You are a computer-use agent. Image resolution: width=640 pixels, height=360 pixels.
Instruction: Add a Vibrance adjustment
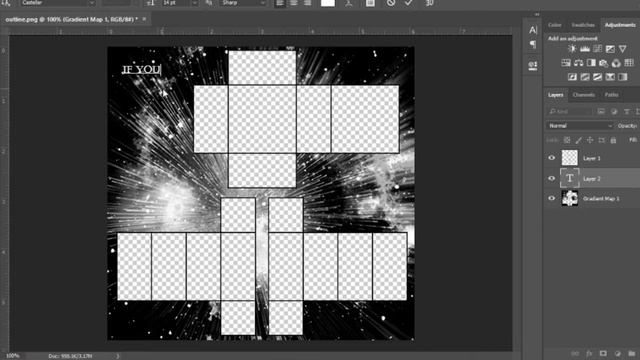click(x=622, y=49)
